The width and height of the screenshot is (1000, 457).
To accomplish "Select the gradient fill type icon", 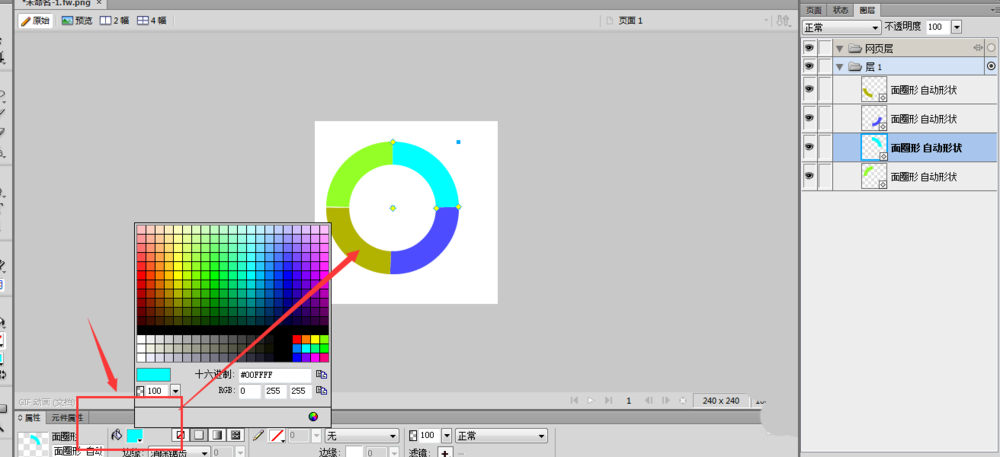I will 217,436.
